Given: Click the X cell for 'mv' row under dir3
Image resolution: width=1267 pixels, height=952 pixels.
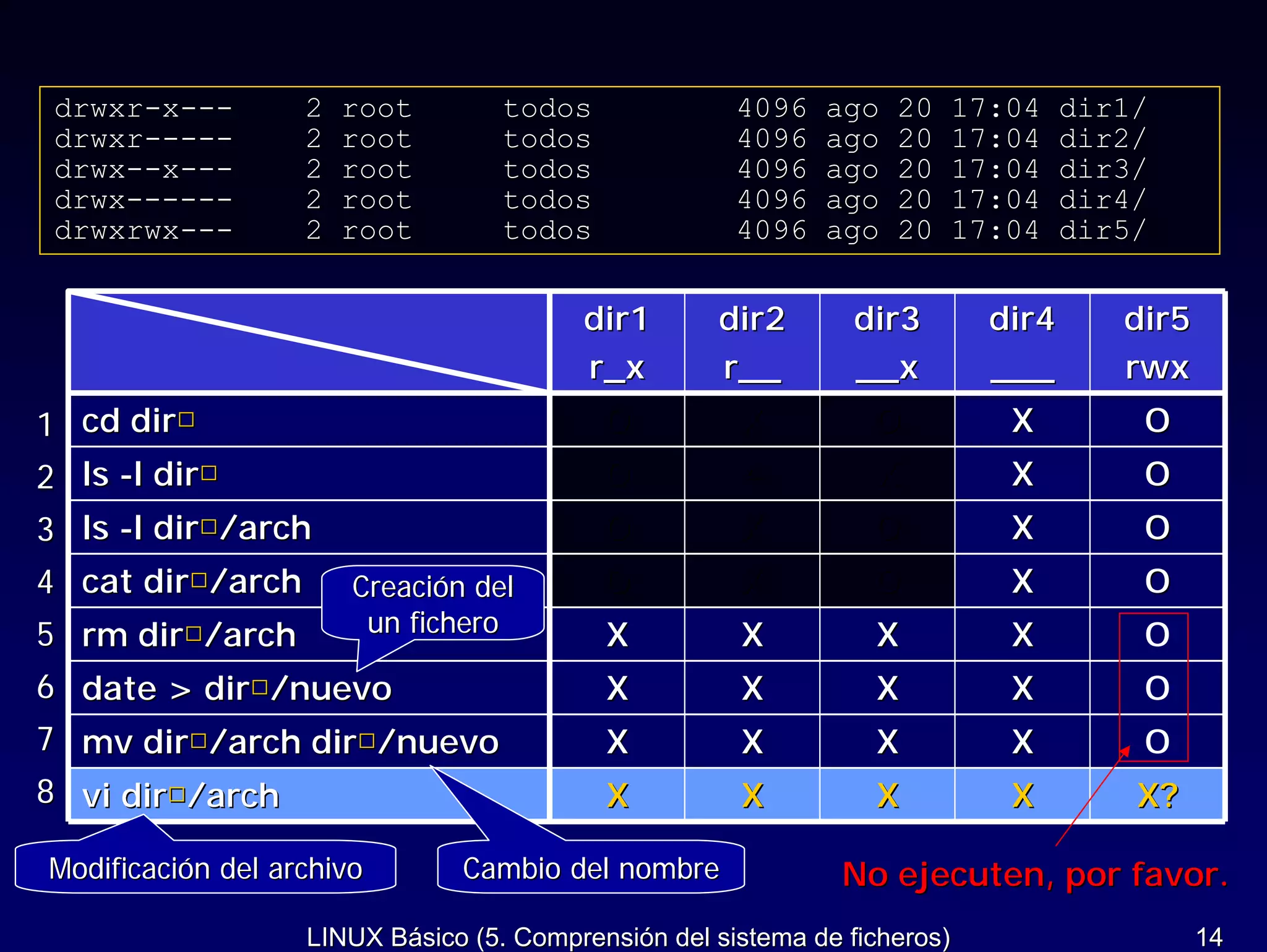Looking at the screenshot, I should 887,741.
